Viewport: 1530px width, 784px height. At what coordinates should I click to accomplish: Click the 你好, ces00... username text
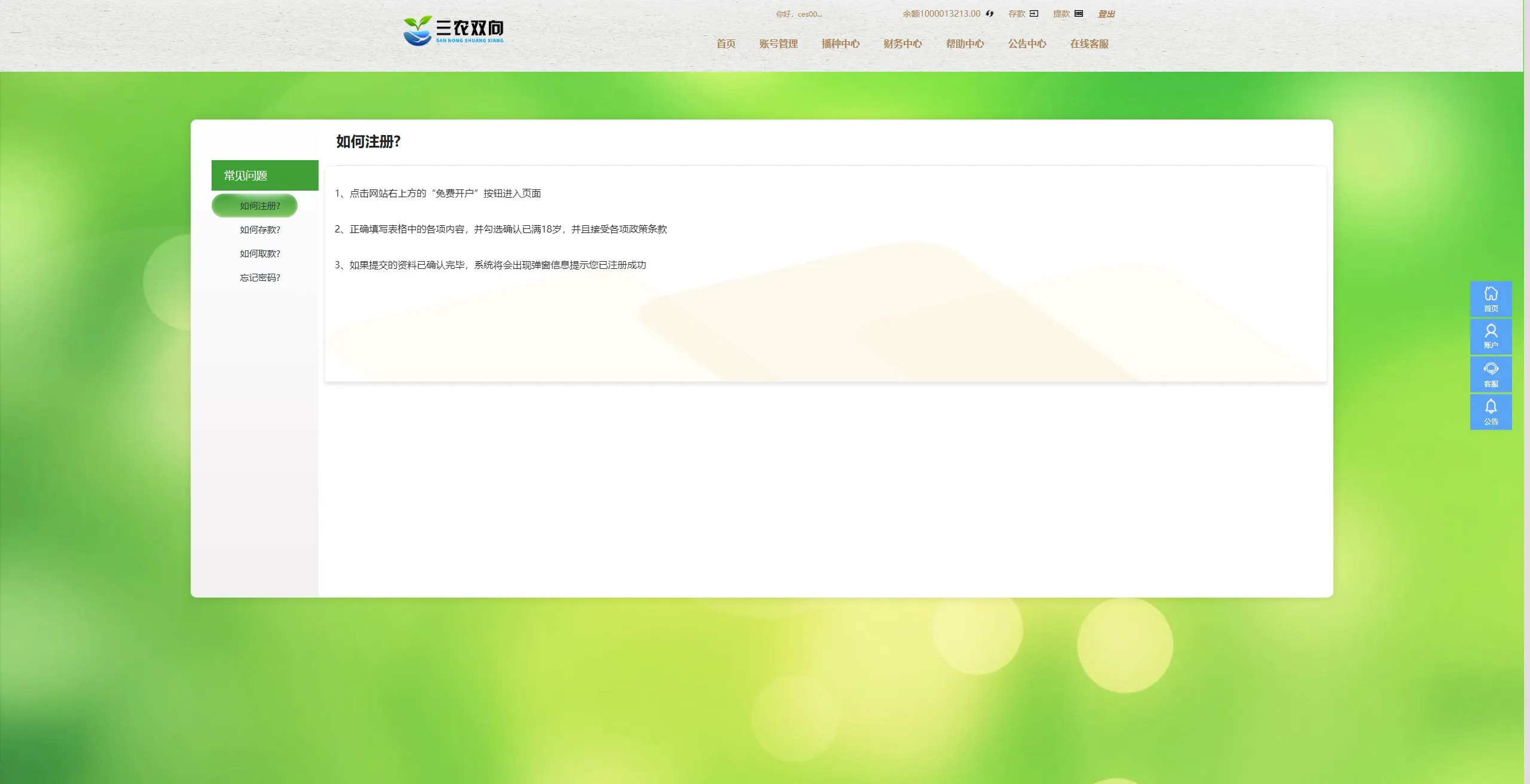[x=799, y=14]
